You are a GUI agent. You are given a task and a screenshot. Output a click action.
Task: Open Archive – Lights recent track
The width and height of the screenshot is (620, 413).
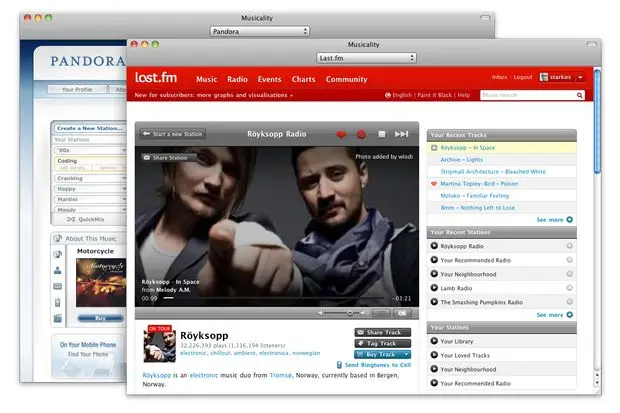click(x=461, y=160)
